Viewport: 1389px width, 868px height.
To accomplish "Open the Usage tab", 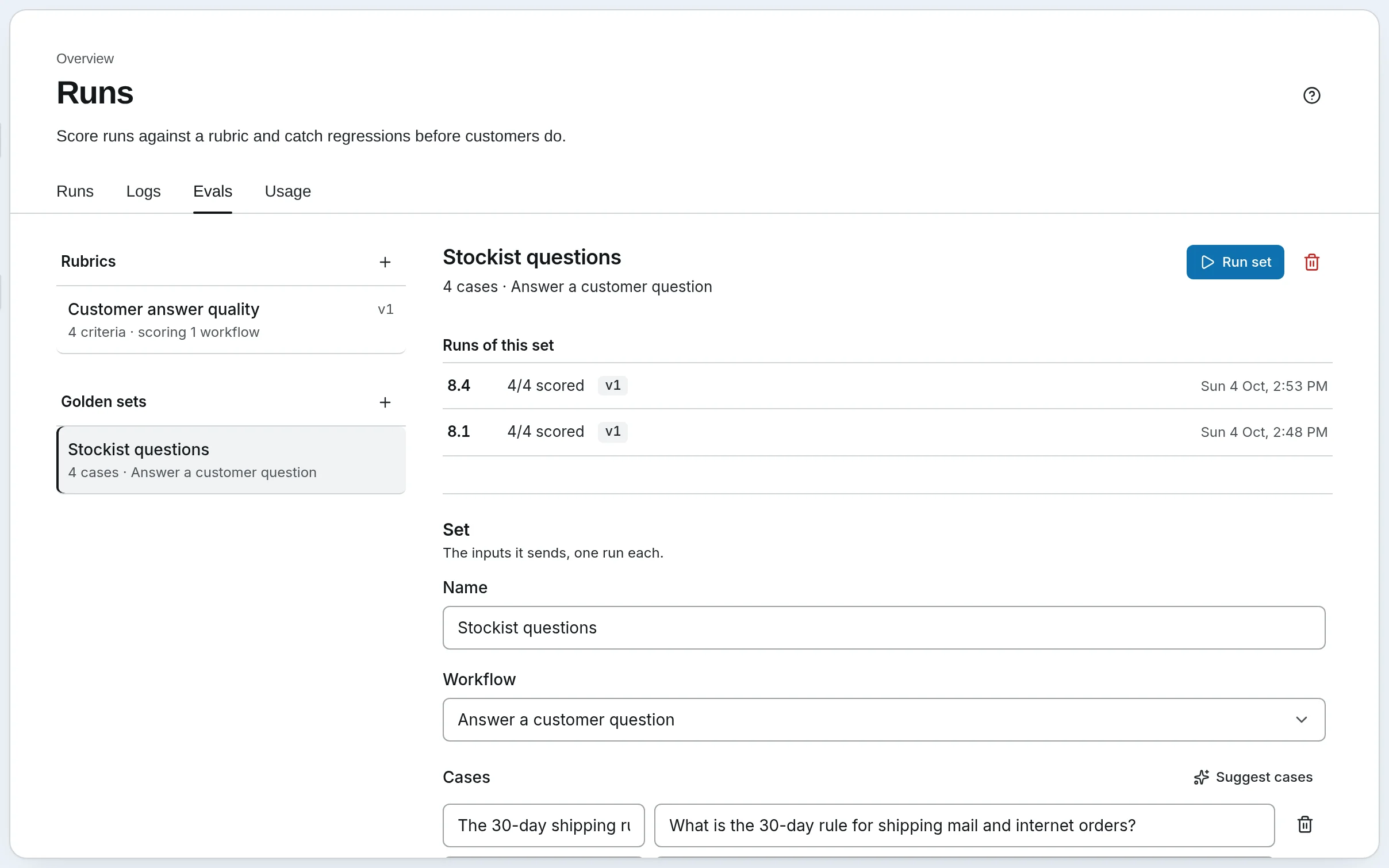I will point(287,191).
